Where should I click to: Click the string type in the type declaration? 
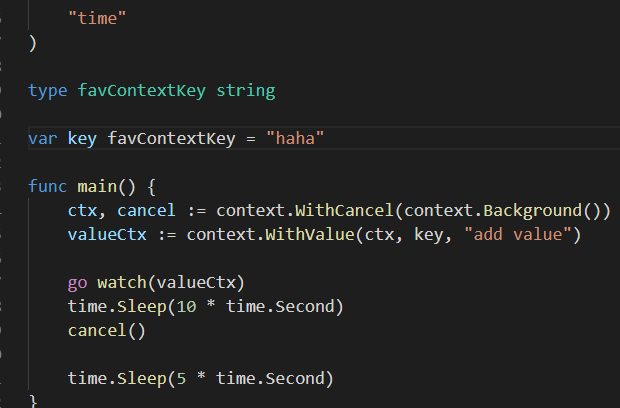[245, 90]
